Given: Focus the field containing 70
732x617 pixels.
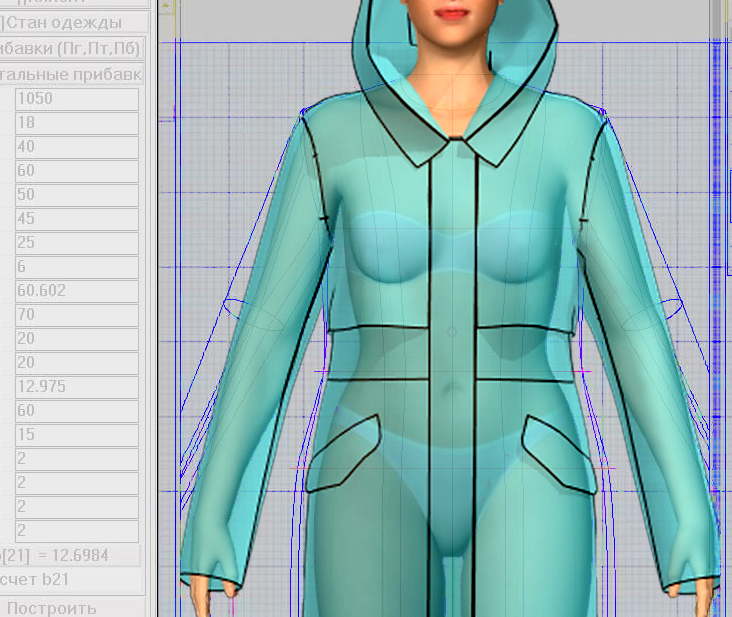Looking at the screenshot, I should [x=77, y=315].
